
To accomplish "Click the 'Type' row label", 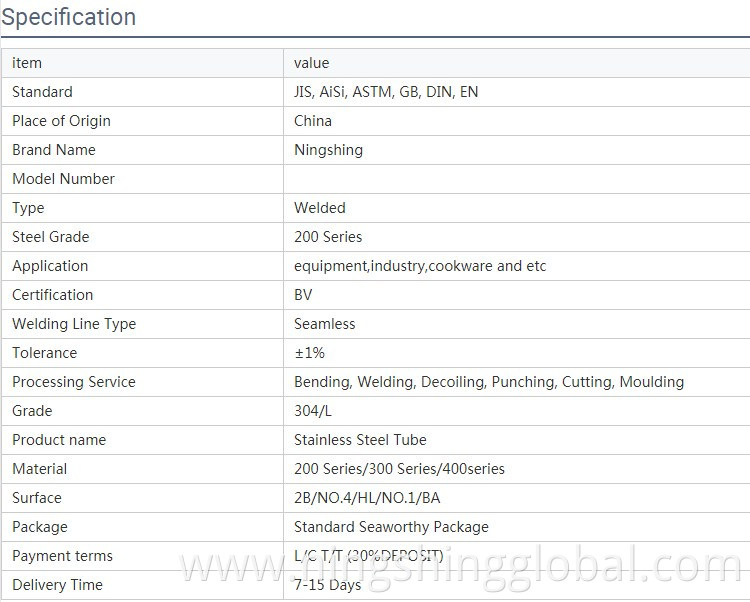I will click(28, 208).
